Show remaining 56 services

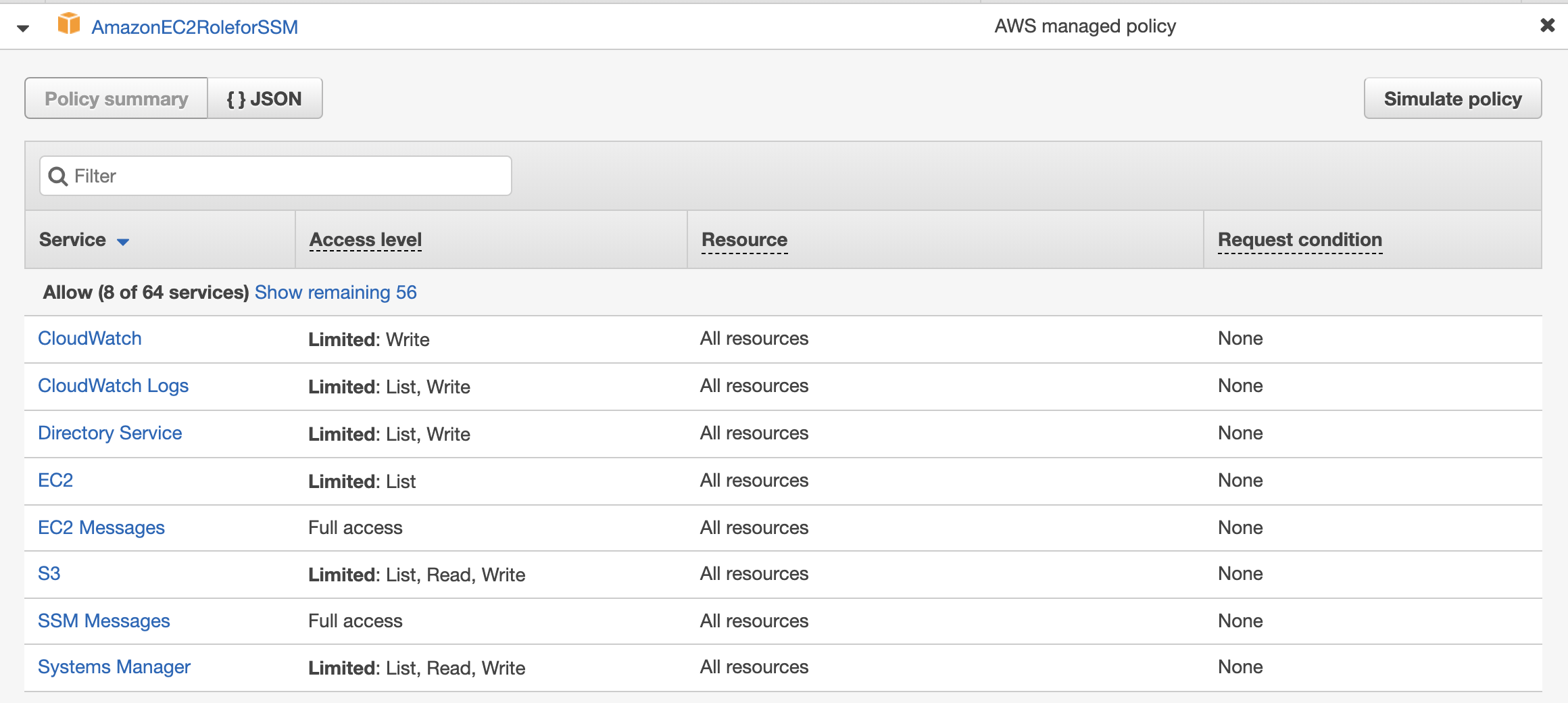click(x=335, y=292)
